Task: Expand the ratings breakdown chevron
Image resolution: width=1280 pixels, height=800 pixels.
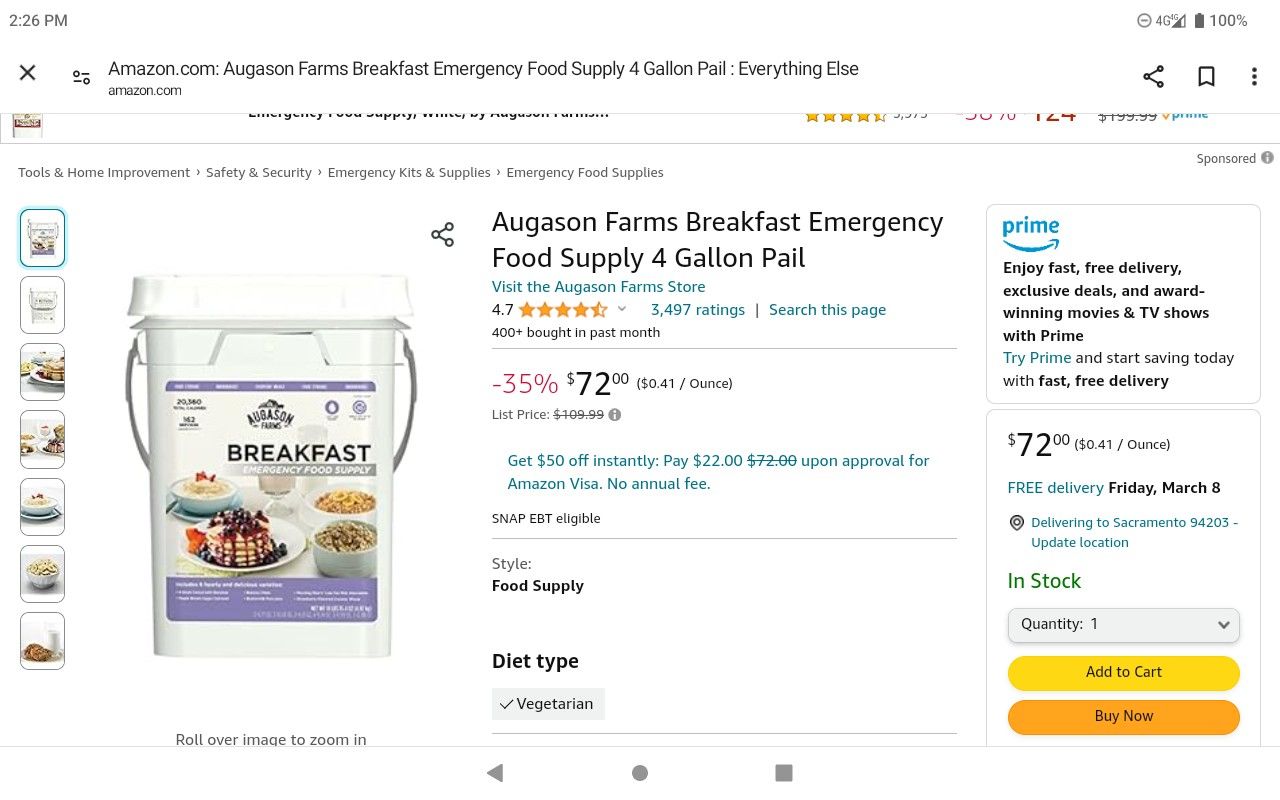Action: click(x=622, y=309)
